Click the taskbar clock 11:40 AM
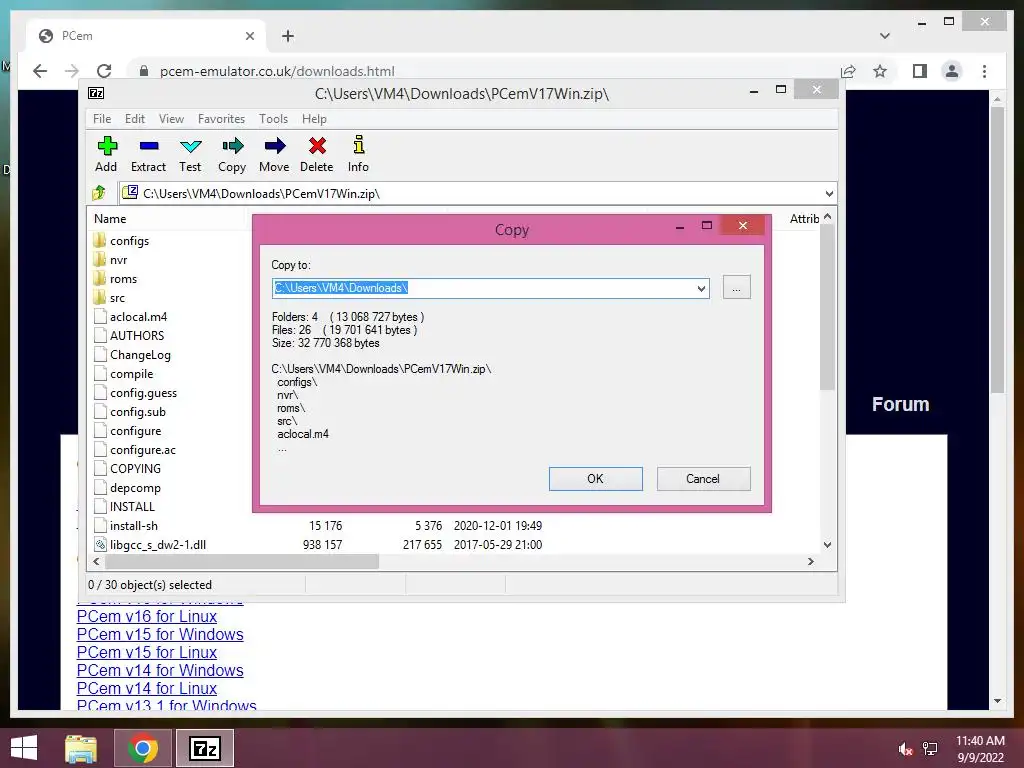Viewport: 1024px width, 768px height. click(980, 741)
